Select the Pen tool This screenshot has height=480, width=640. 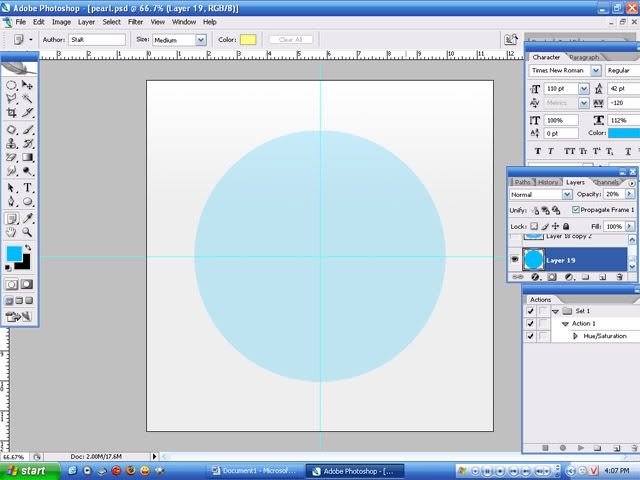tap(11, 201)
